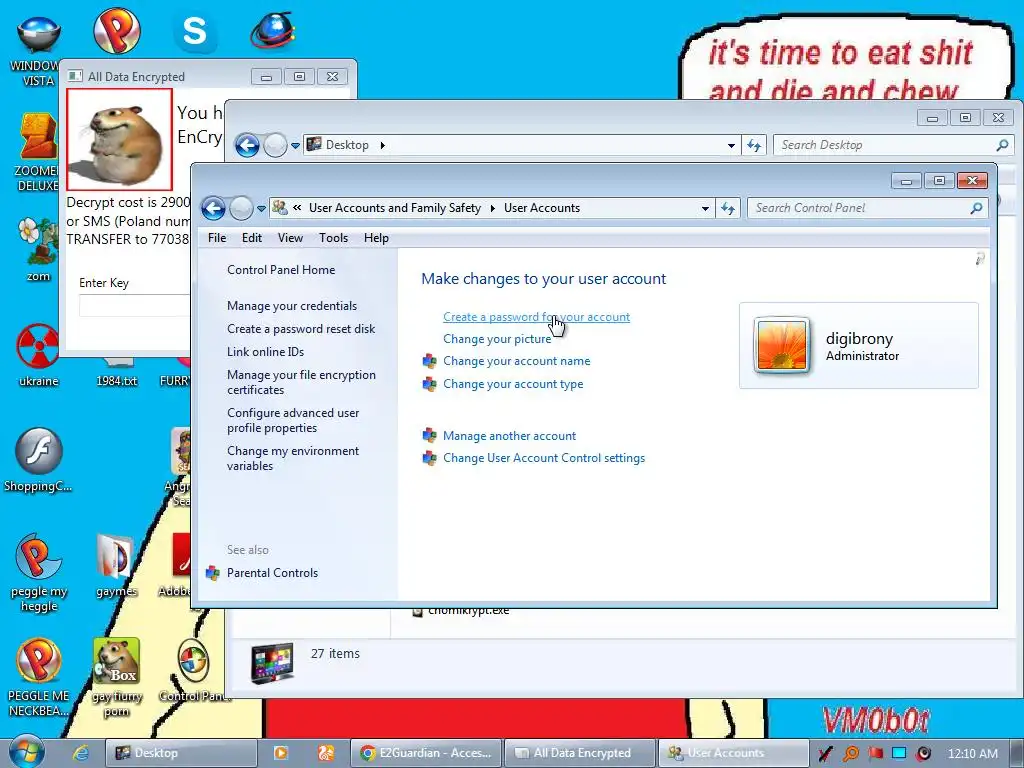Open the View menu
1024x768 pixels.
coord(290,238)
